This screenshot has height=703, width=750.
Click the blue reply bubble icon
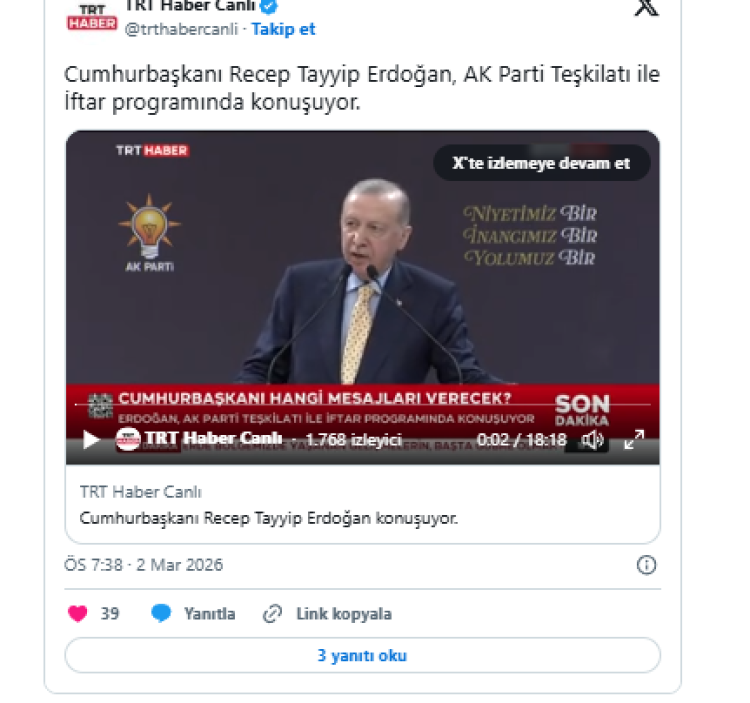(x=161, y=613)
